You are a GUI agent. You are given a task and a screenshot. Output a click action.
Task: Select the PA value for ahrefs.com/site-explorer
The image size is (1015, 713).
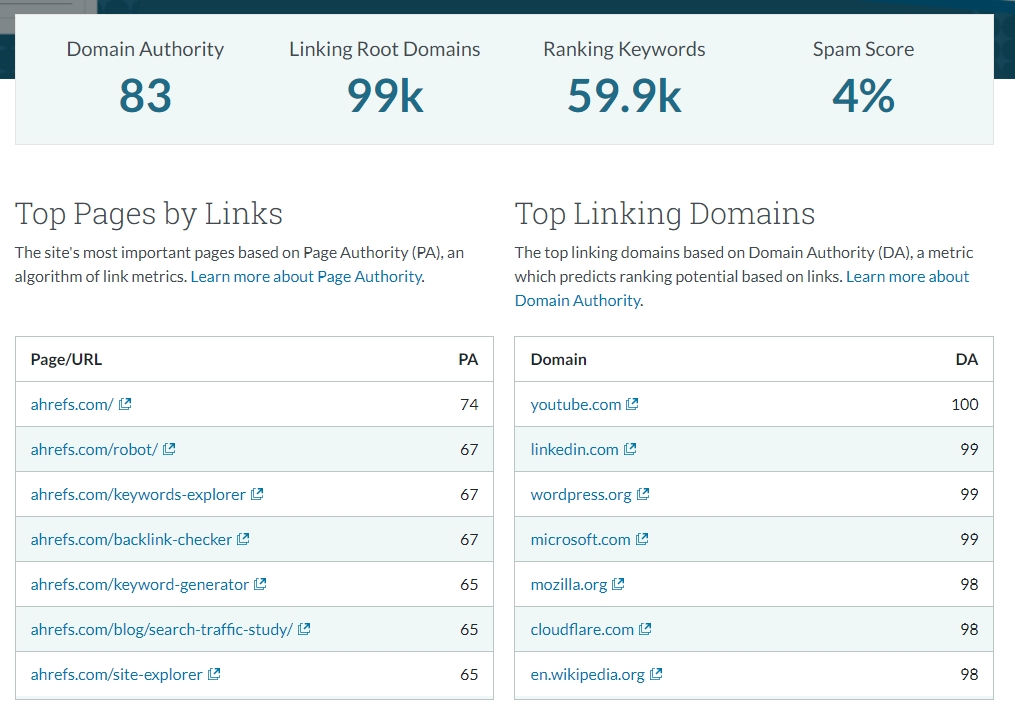pyautogui.click(x=469, y=675)
